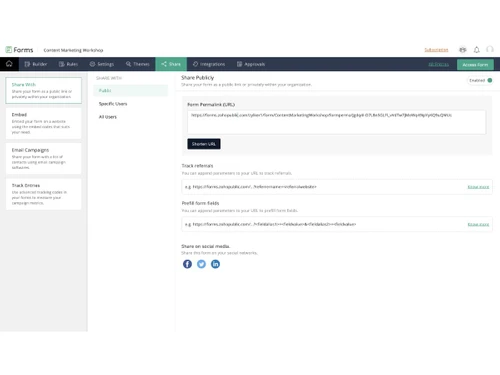
Task: Open the All Forms link
Action: tap(438, 64)
